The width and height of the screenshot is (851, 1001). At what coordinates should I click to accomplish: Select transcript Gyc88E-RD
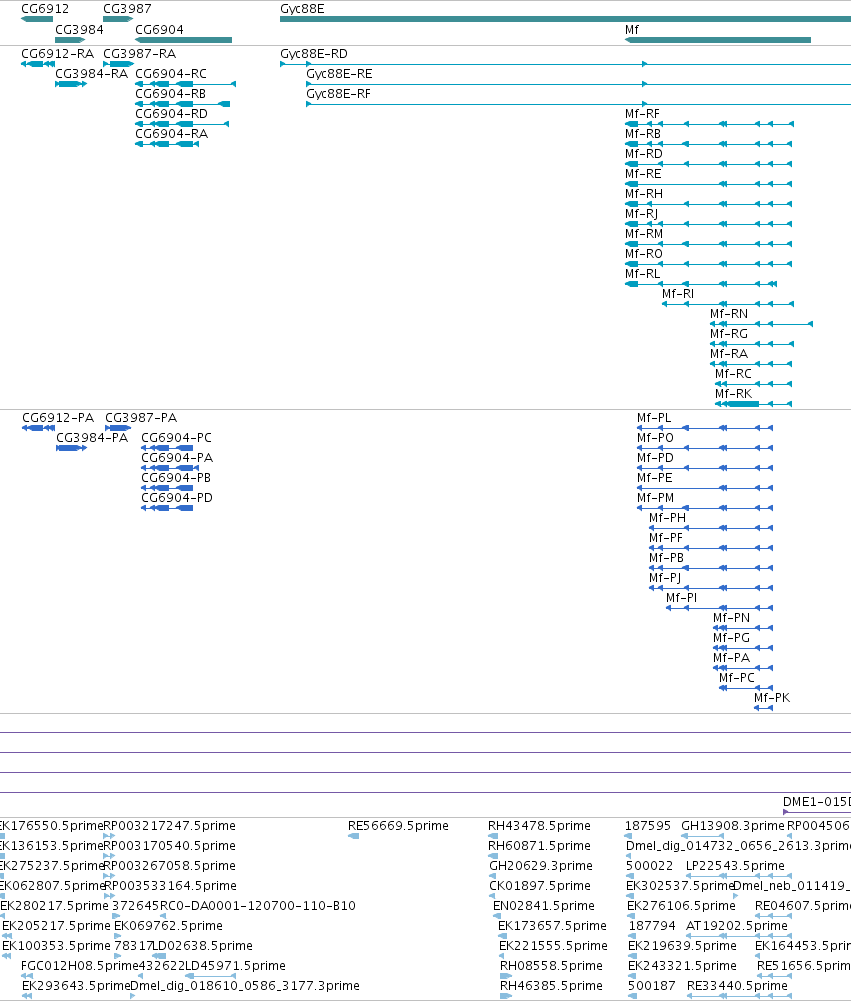(313, 54)
